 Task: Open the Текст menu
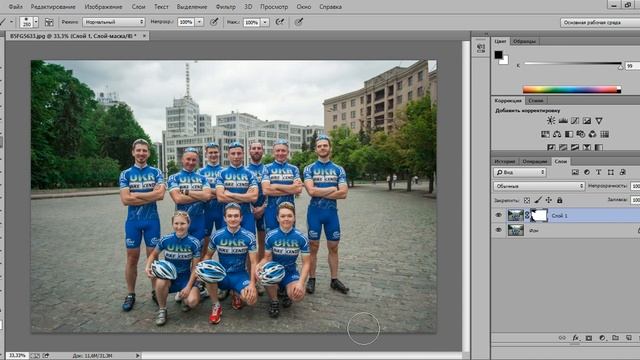click(161, 7)
